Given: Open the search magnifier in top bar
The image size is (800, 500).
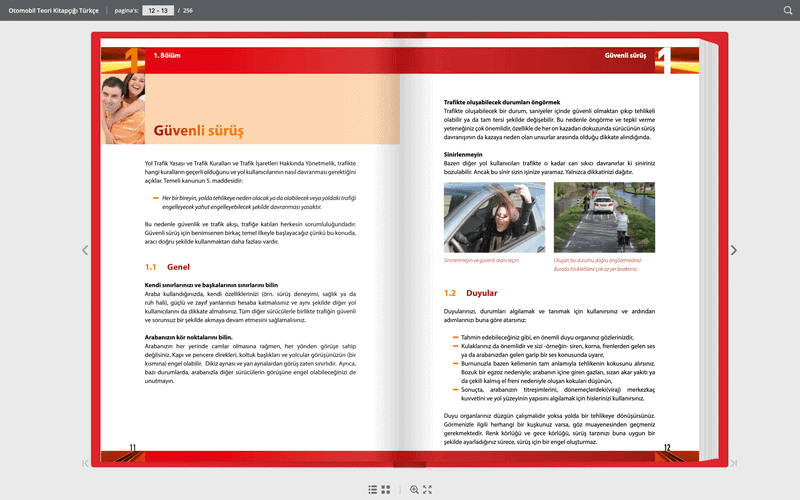Looking at the screenshot, I should coord(788,10).
